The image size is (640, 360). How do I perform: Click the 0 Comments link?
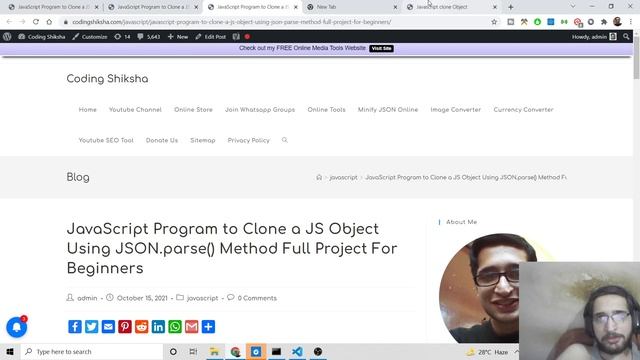click(x=257, y=298)
